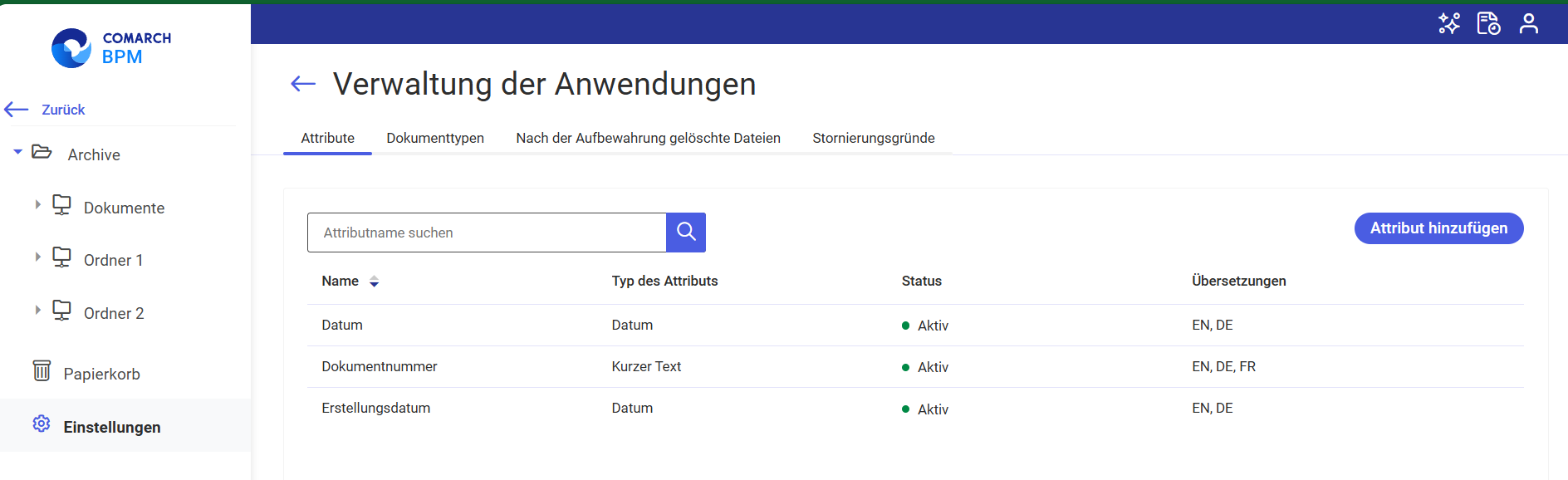This screenshot has height=480, width=1568.
Task: Select Dokumente in the sidebar
Action: pyautogui.click(x=124, y=208)
